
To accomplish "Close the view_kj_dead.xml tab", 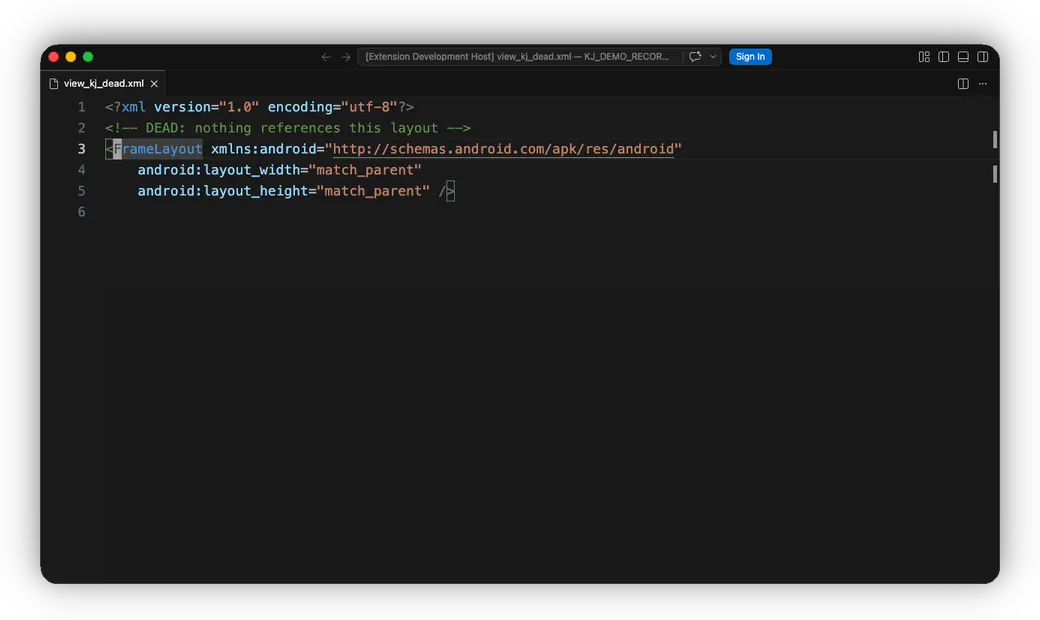I will click(x=154, y=84).
